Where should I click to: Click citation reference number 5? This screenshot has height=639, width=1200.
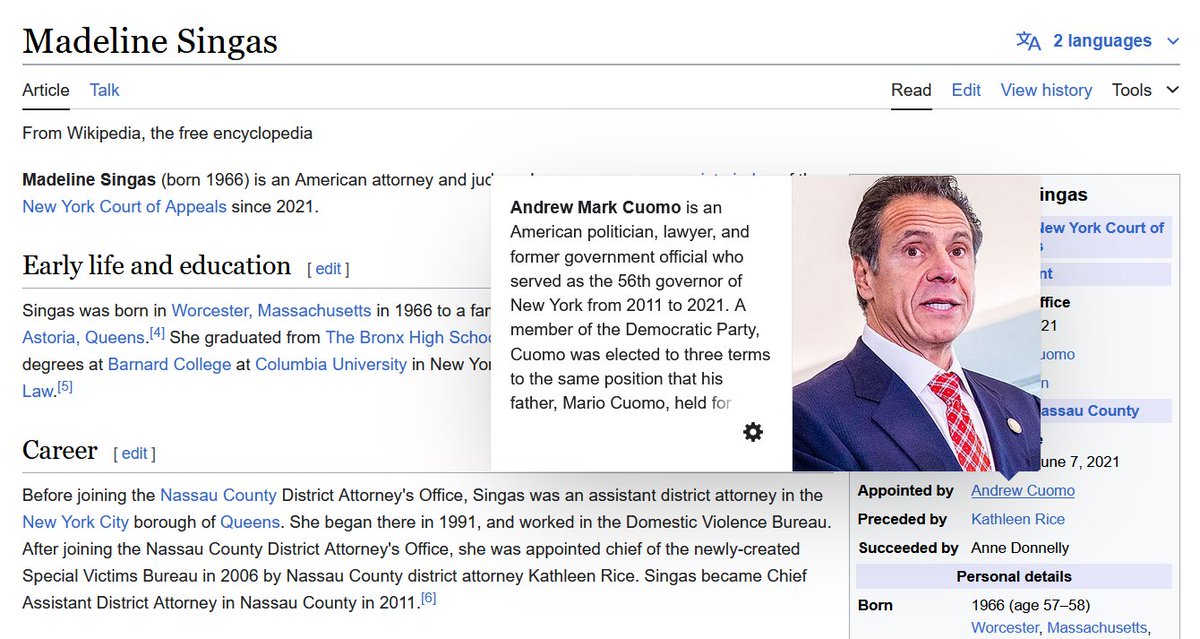64,386
